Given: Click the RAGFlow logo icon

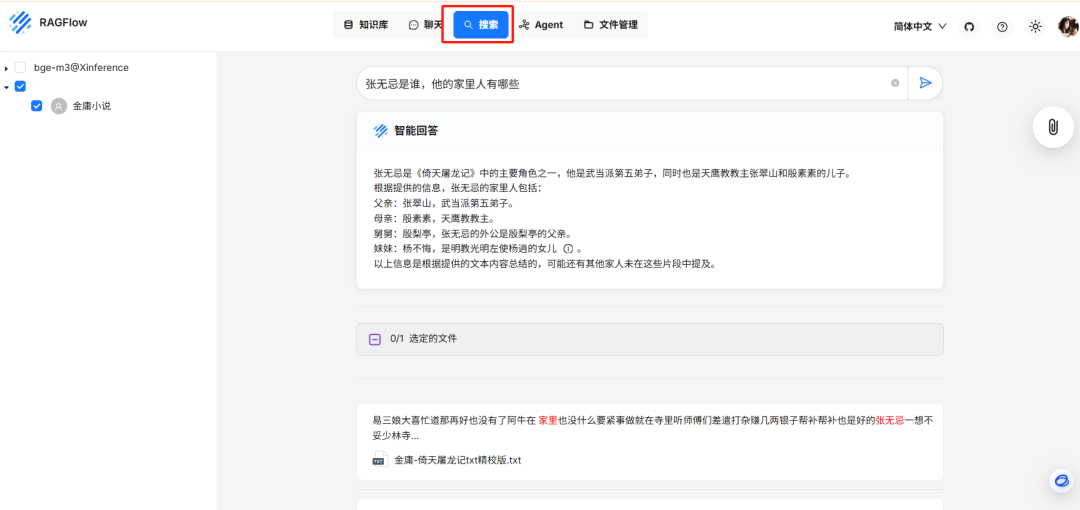Looking at the screenshot, I should pyautogui.click(x=20, y=23).
